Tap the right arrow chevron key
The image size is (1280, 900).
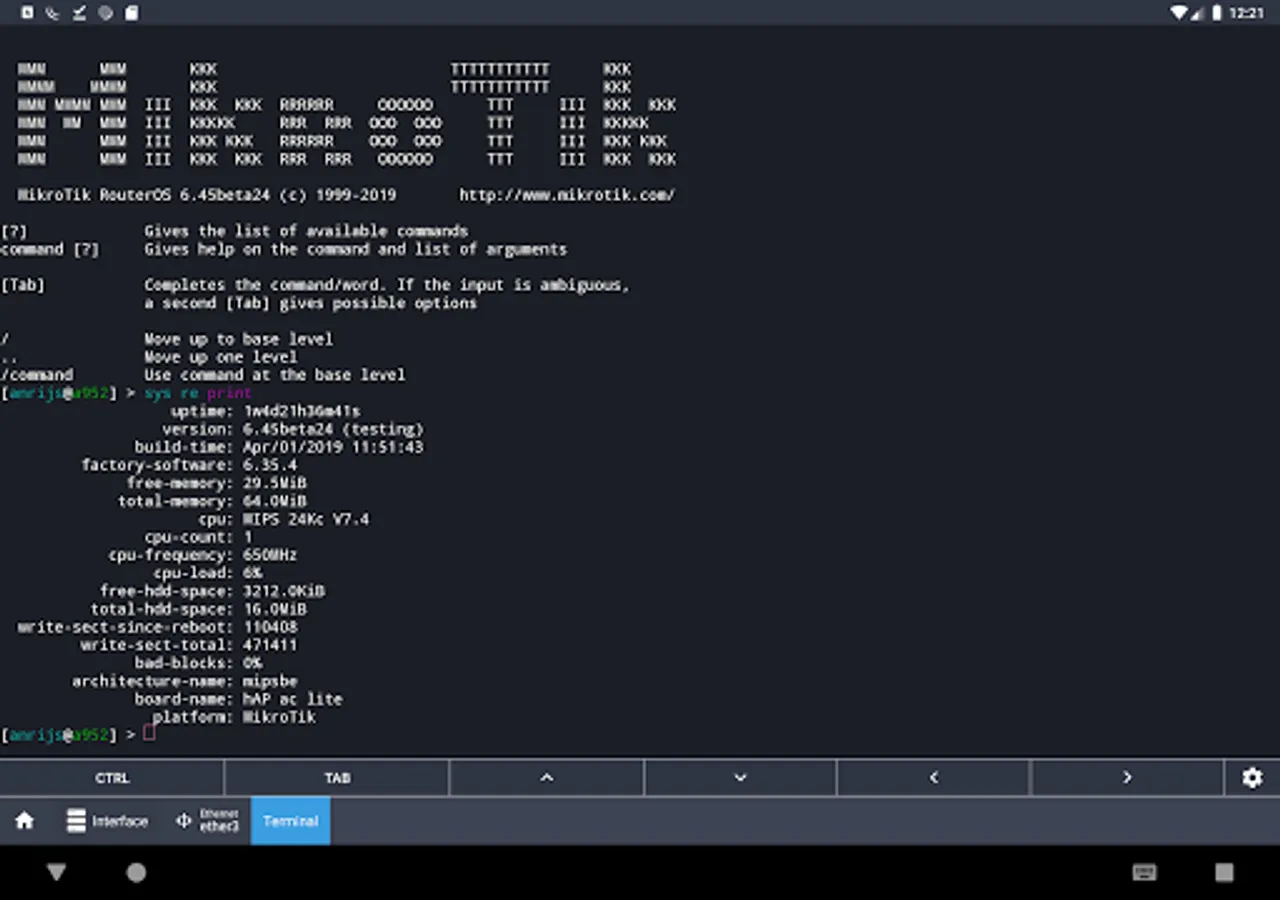1127,778
